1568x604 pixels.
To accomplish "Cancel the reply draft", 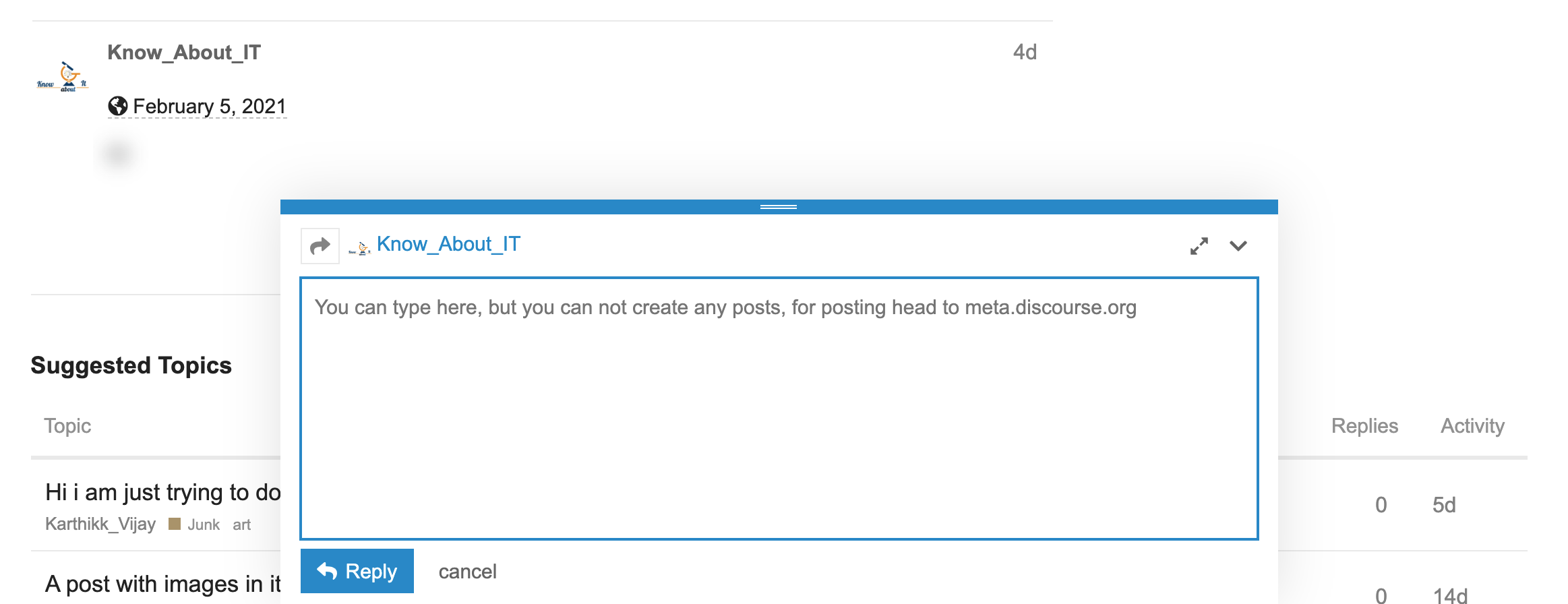I will pos(467,572).
